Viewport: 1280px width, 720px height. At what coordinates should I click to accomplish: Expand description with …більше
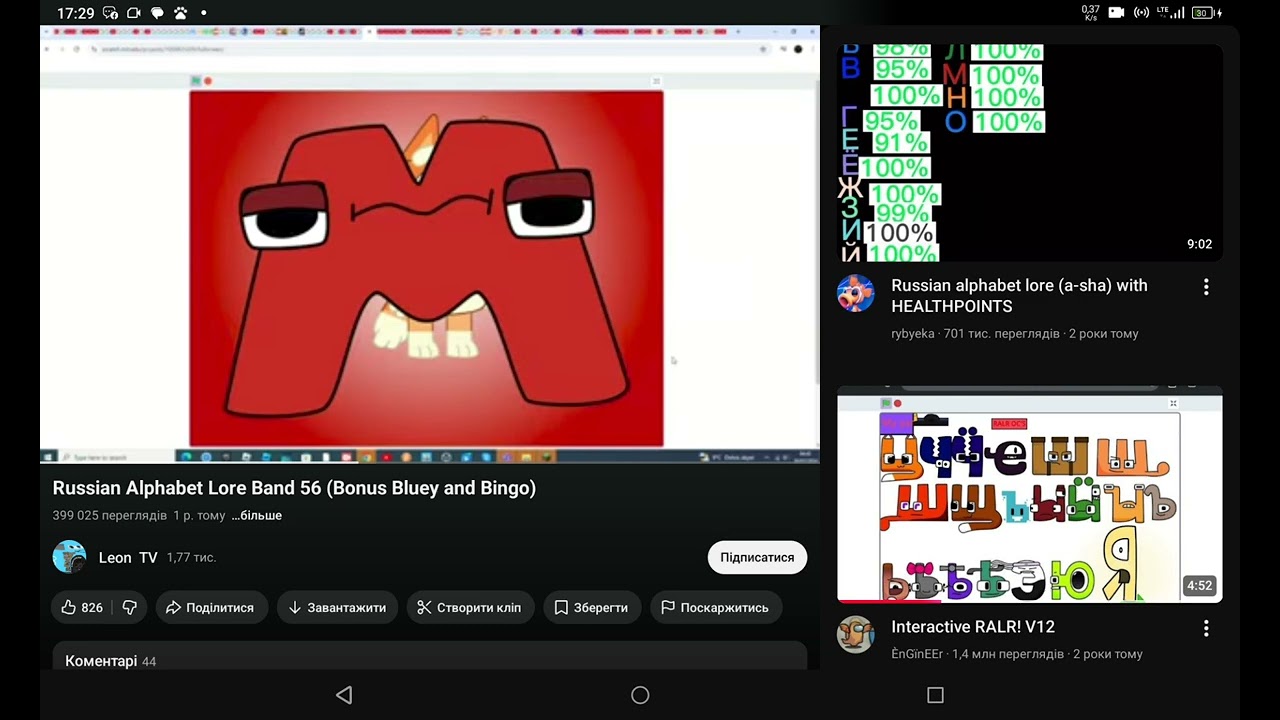(257, 515)
